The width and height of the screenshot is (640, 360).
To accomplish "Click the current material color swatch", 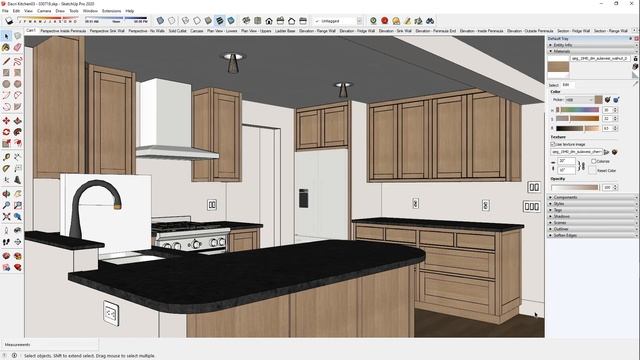I will click(x=598, y=100).
